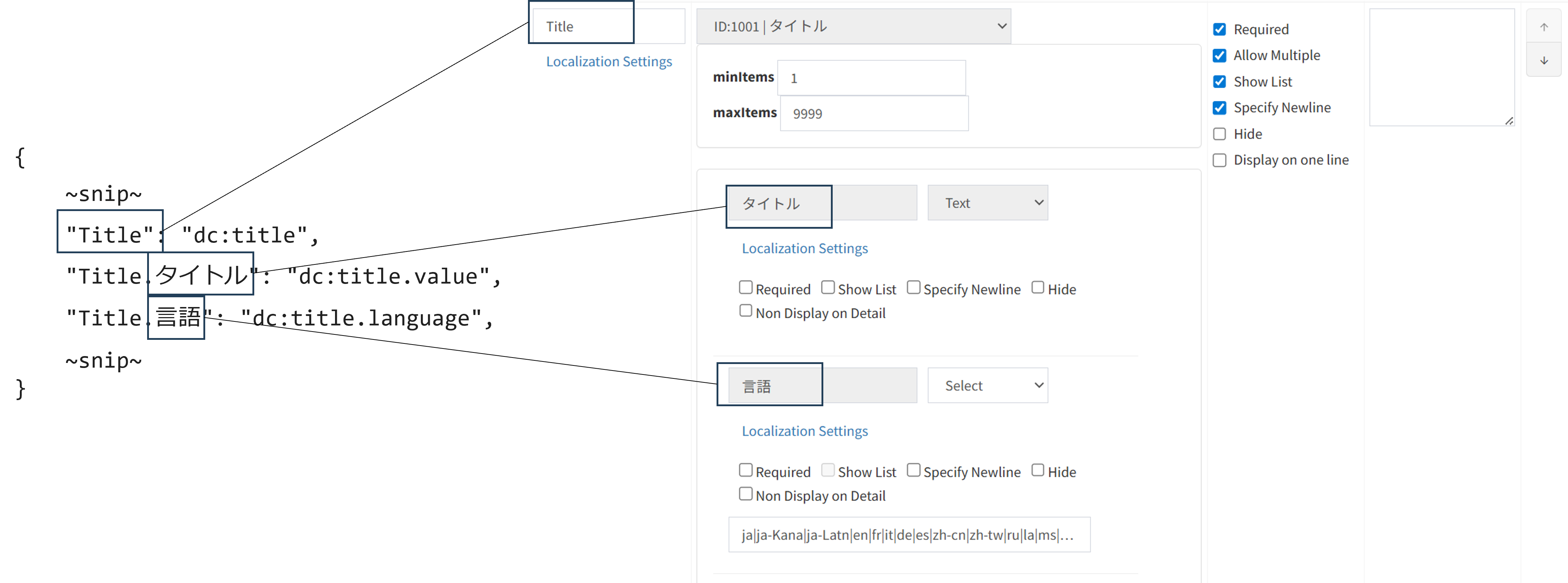Enable Specify Newline for 言語 property
Image resolution: width=1568 pixels, height=583 pixels.
(x=913, y=470)
